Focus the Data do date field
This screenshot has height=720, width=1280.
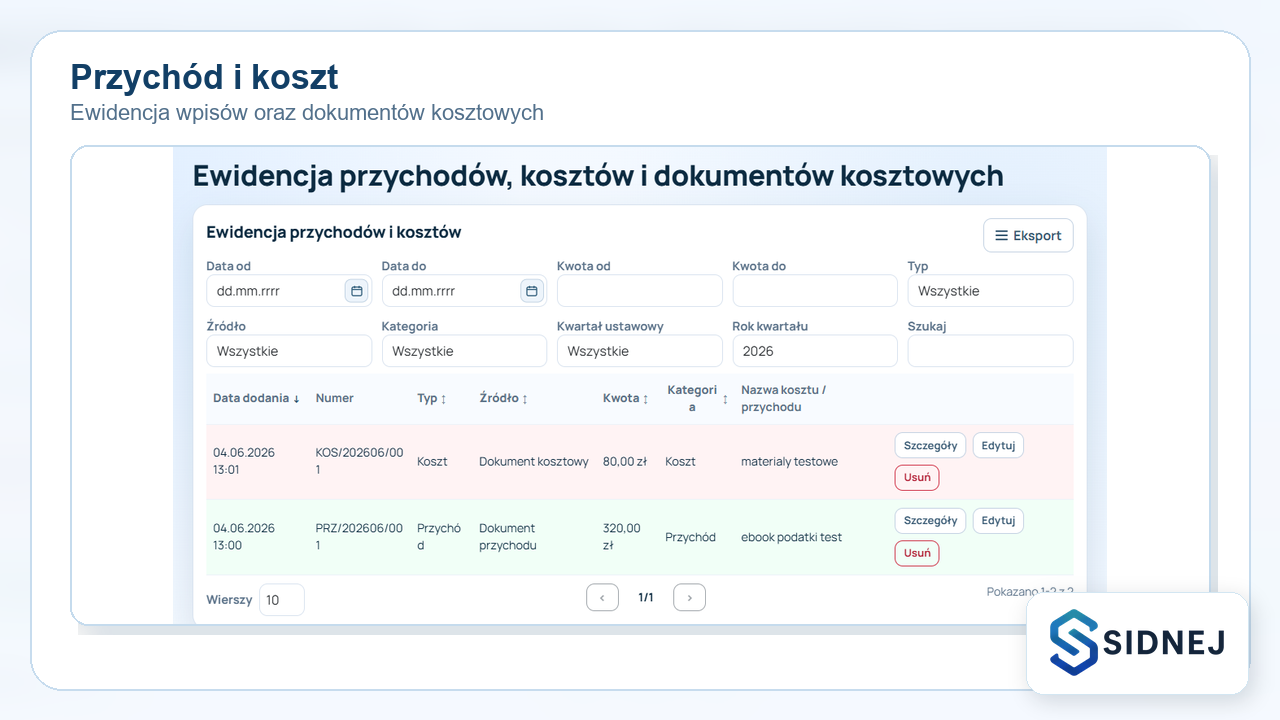coord(464,291)
